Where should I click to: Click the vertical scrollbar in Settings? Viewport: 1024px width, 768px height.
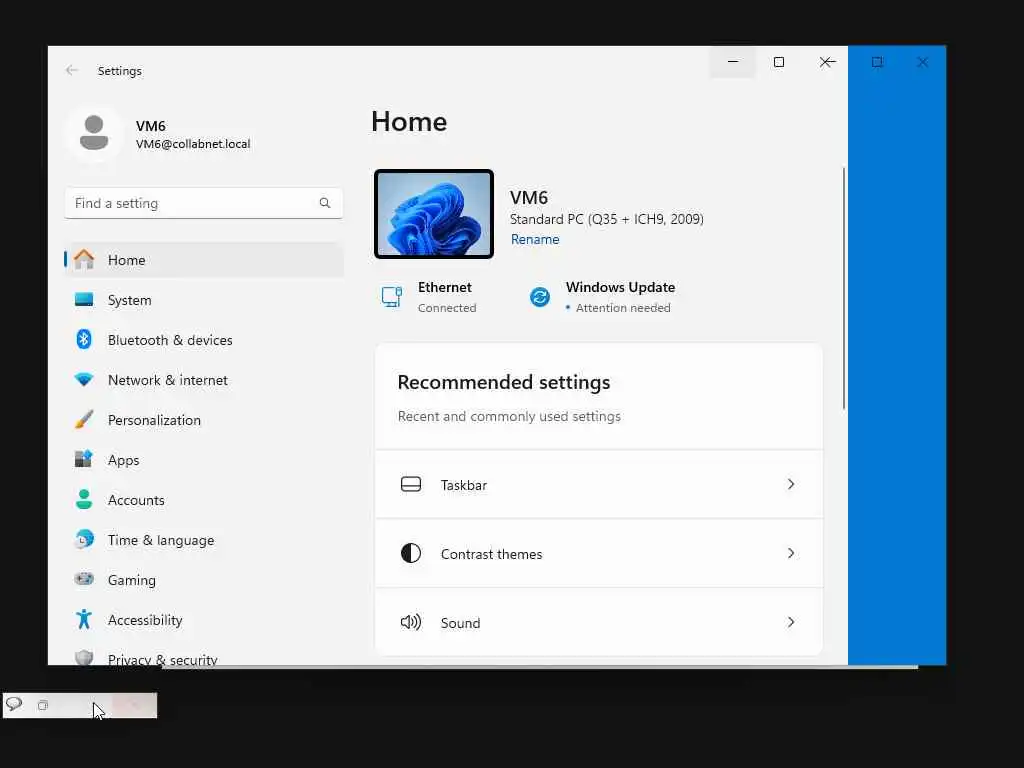pos(844,289)
